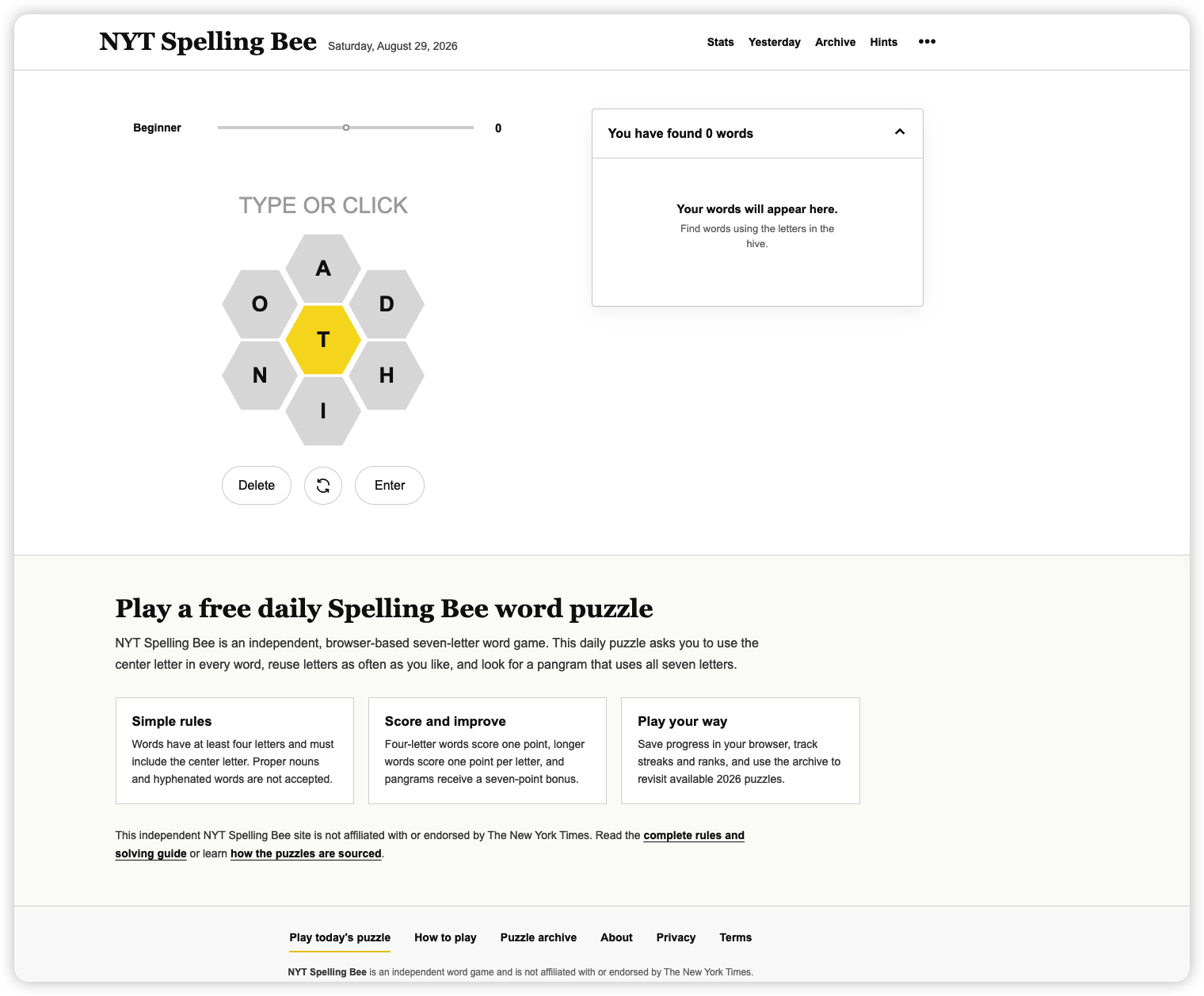Select the center yellow T hexagon

click(323, 340)
